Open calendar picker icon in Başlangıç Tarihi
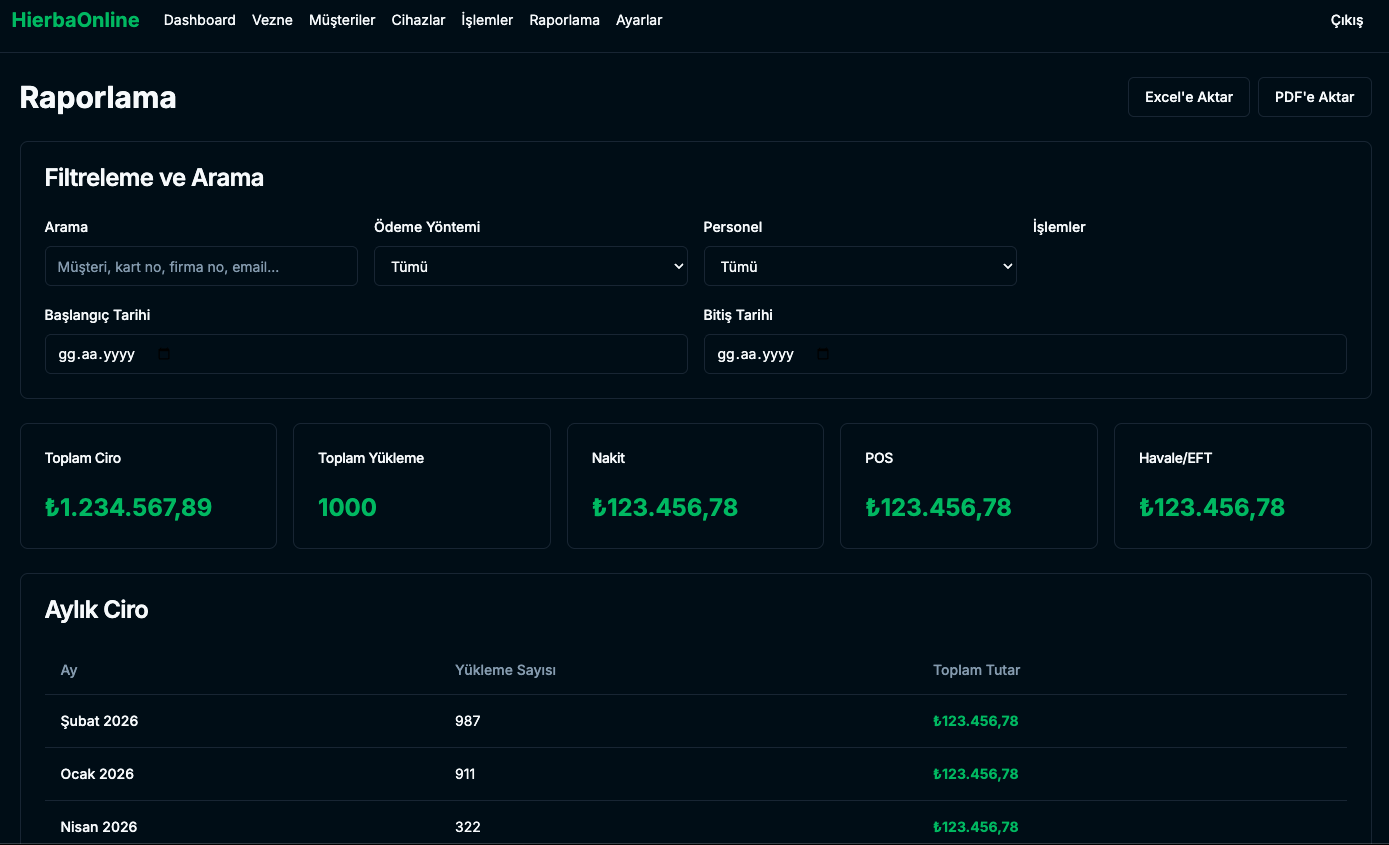This screenshot has height=845, width=1389. click(165, 354)
